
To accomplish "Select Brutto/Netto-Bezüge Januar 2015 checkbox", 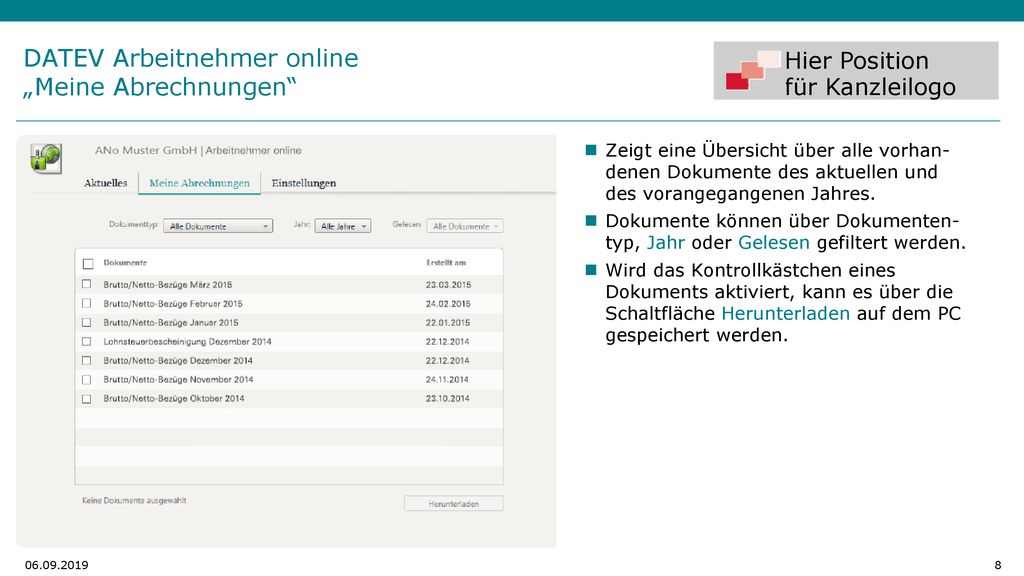I will (86, 322).
